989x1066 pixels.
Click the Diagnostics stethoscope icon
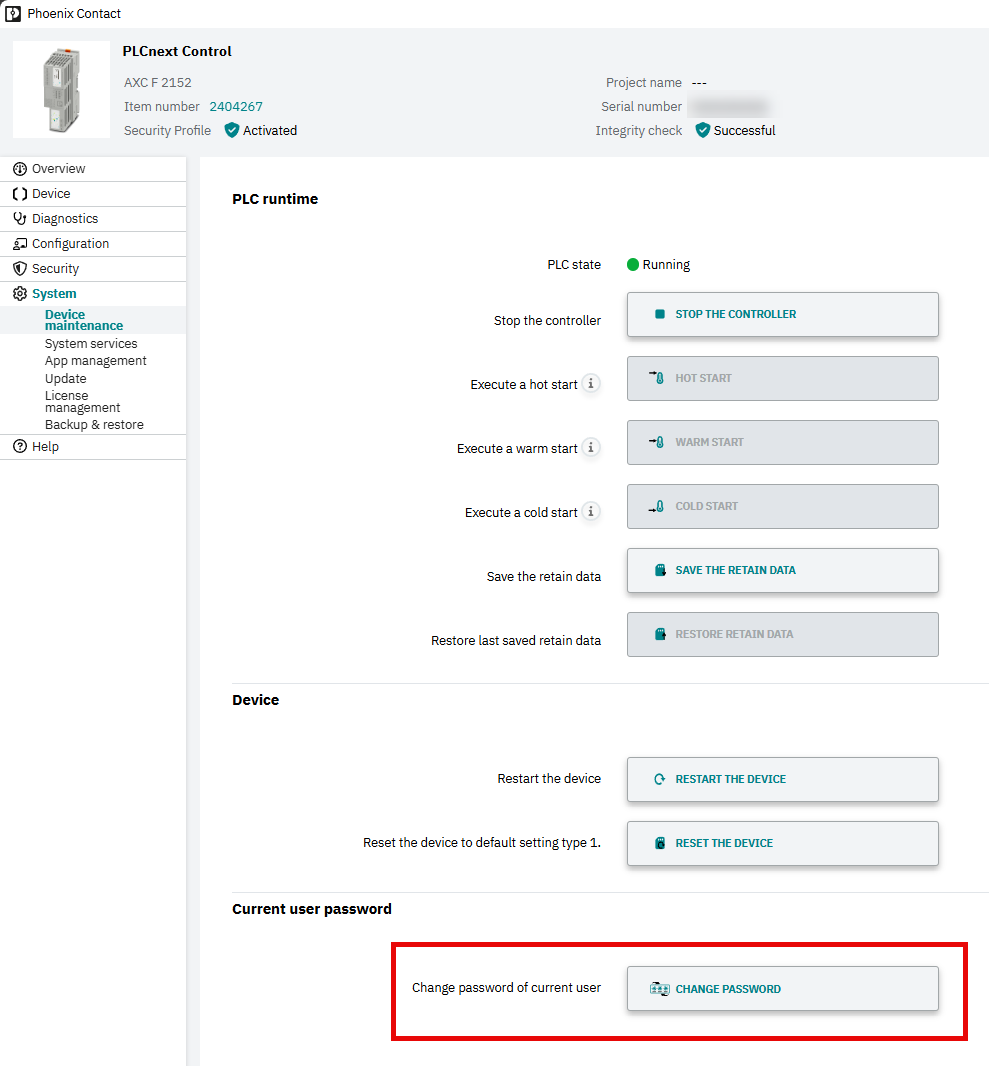click(x=20, y=219)
